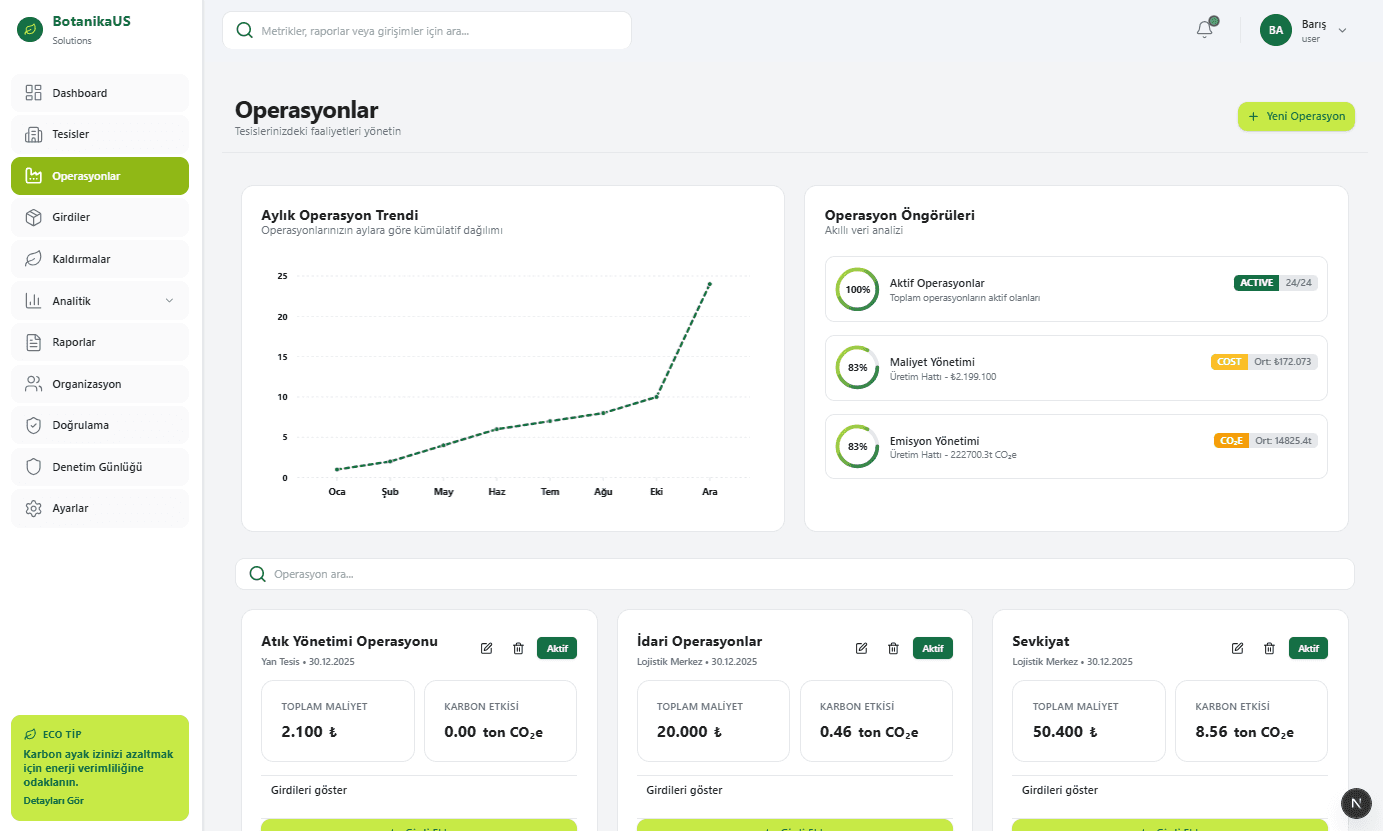Screen dimensions: 1383x831
Task: Delete the İdari Operasyonlar operation
Action: [893, 648]
